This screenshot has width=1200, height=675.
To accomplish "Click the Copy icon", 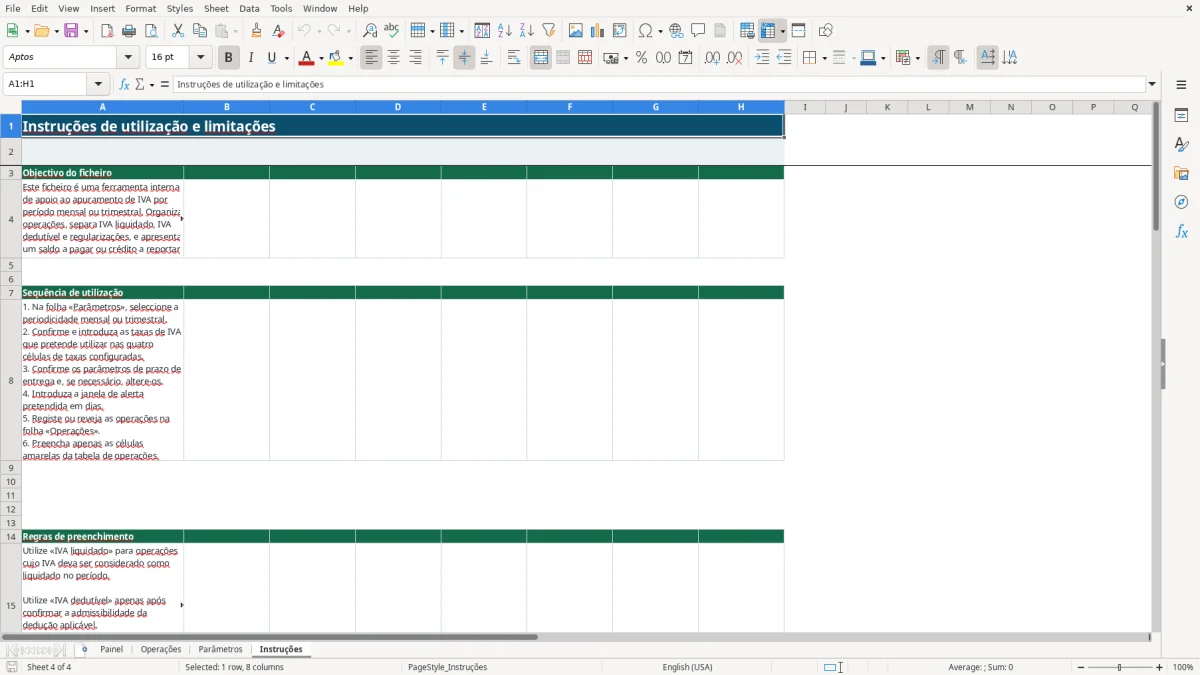I will point(200,31).
